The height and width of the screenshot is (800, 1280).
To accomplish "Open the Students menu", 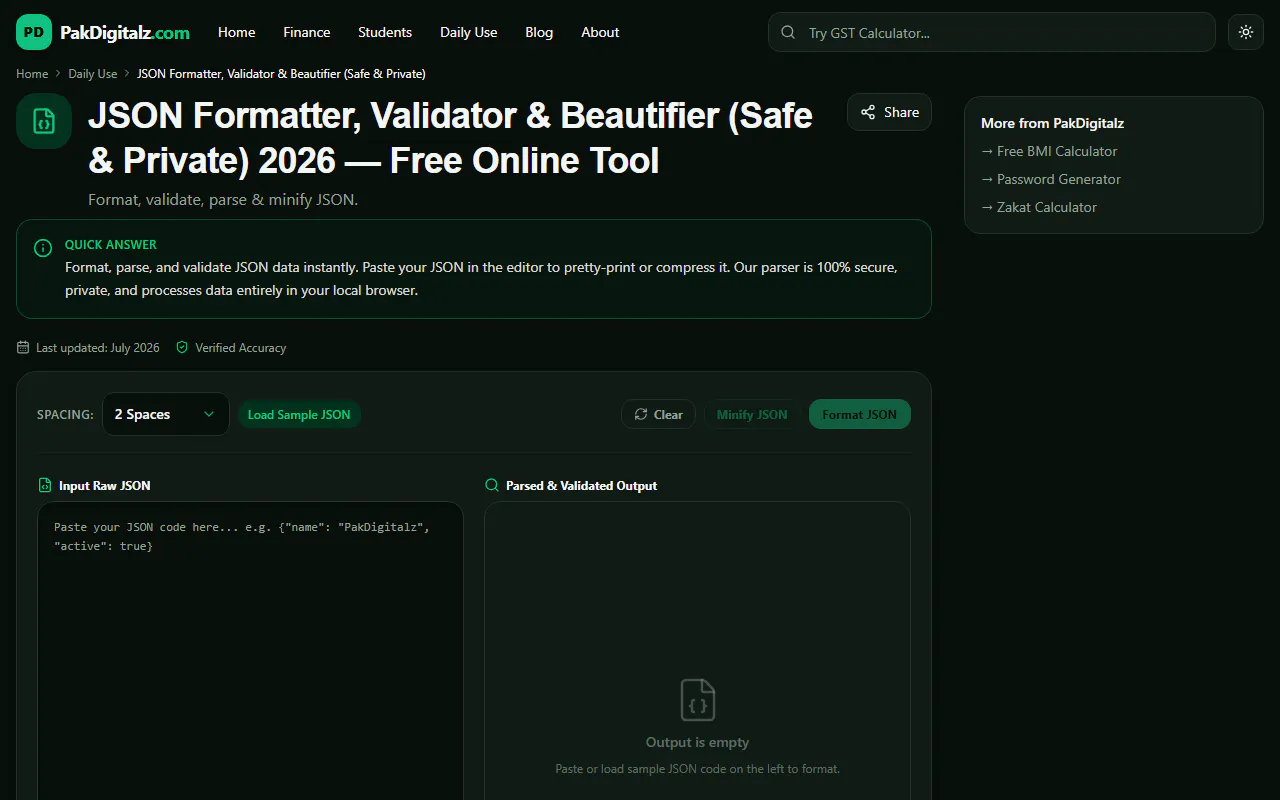I will [385, 32].
